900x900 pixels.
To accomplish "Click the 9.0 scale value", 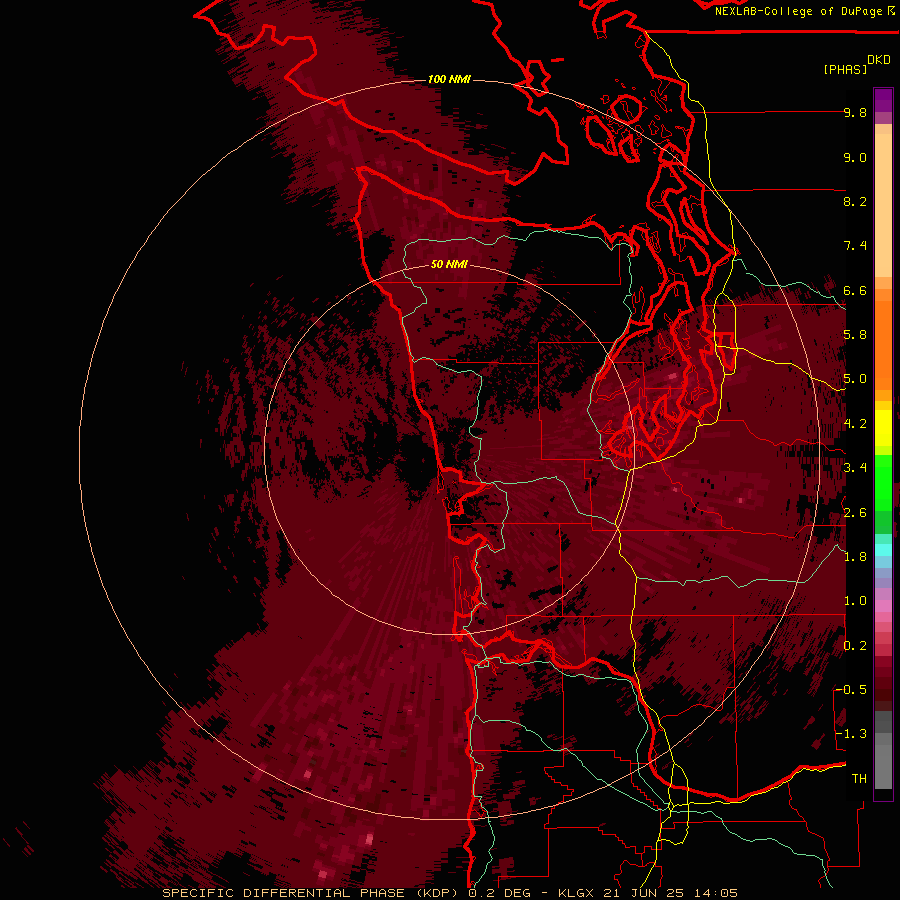I will point(855,157).
